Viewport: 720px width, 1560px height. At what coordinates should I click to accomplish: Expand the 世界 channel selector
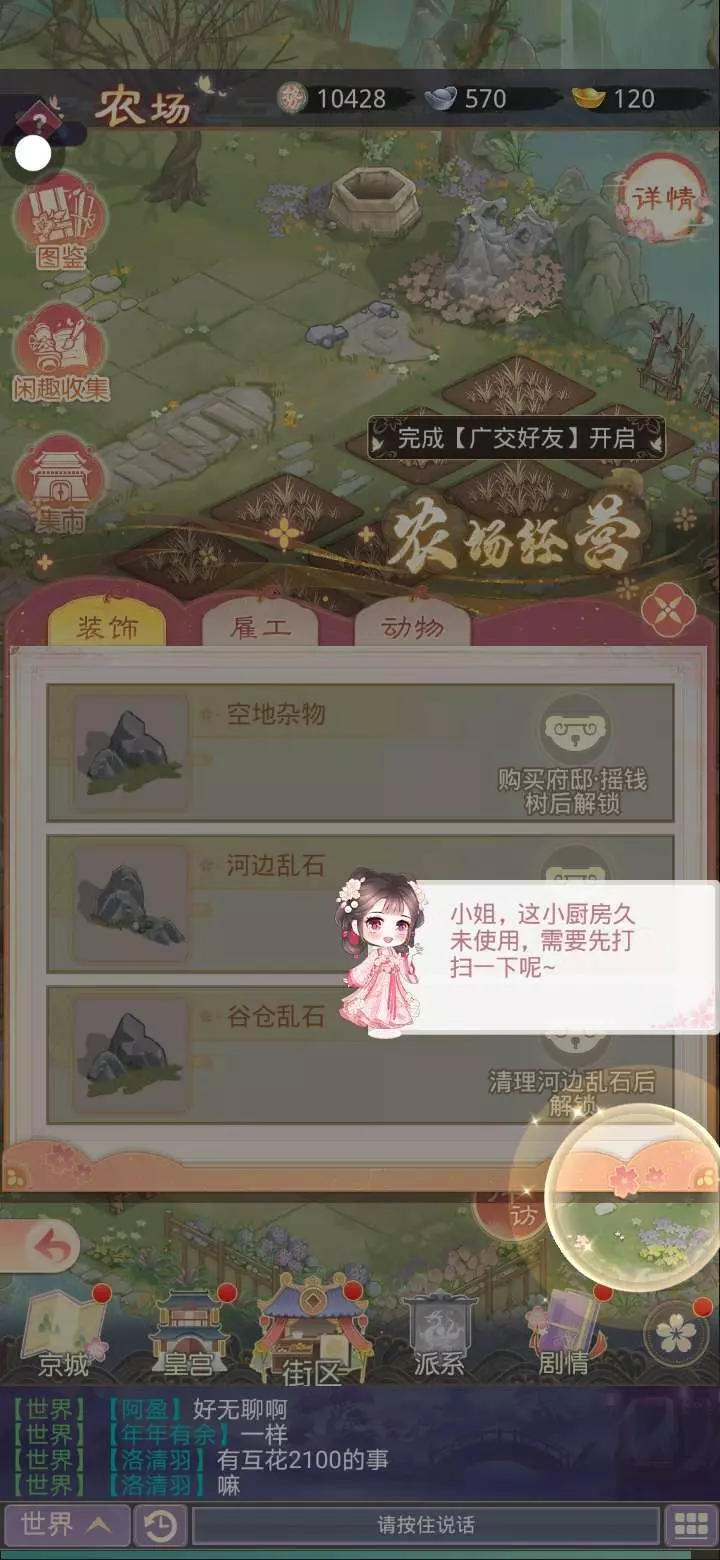(x=65, y=1525)
